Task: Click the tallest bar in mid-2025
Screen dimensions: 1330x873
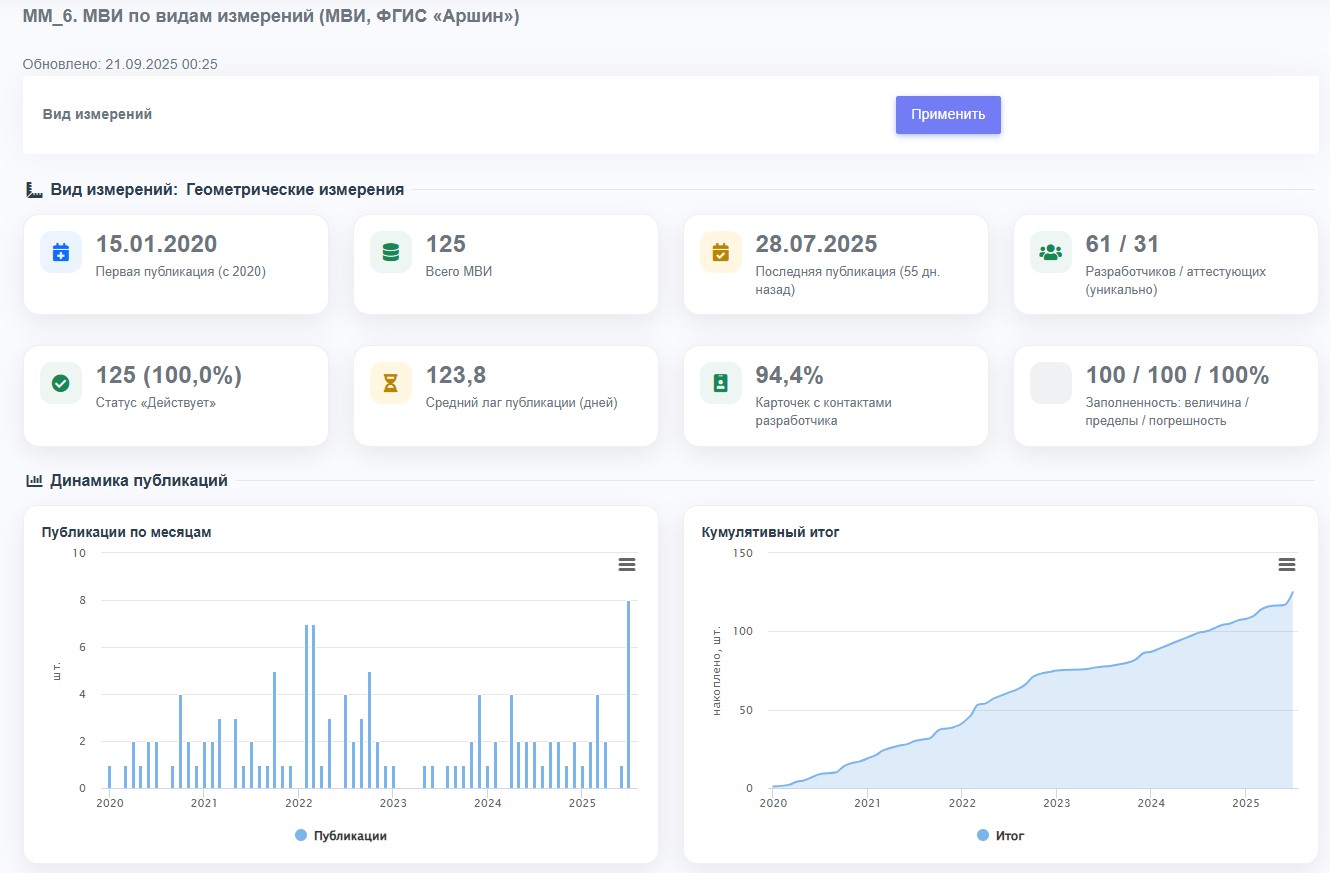Action: tap(628, 694)
